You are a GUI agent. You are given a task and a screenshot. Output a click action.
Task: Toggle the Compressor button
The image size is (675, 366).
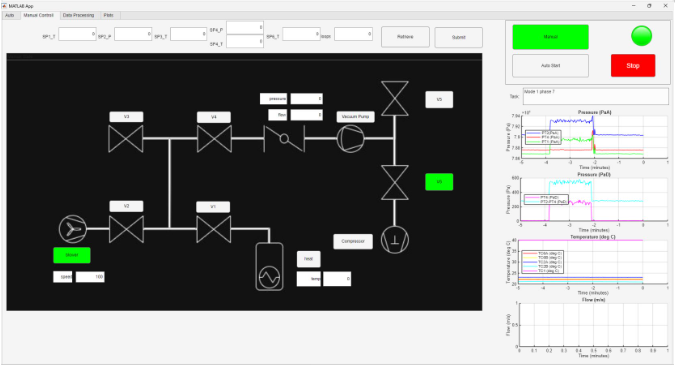(353, 241)
